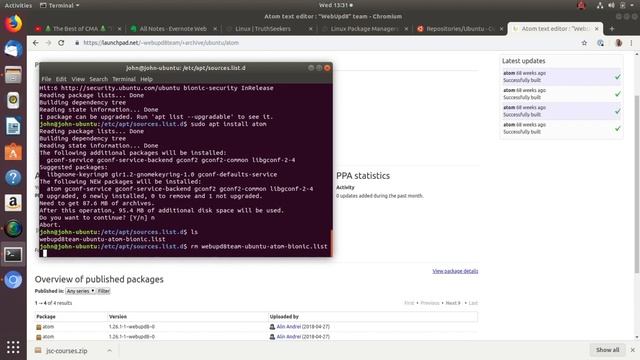Open the Chromium profile avatar
The width and height of the screenshot is (640, 360).
point(618,43)
